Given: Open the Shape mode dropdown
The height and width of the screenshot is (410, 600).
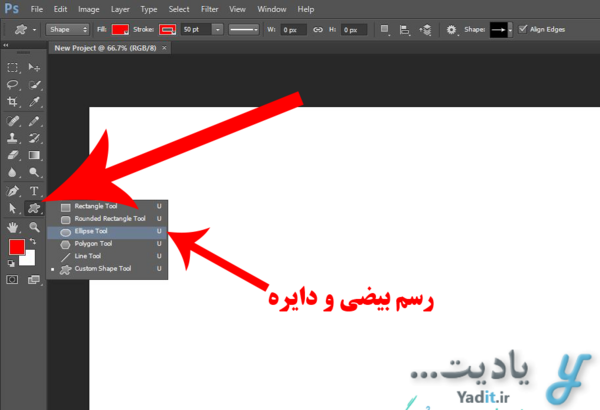Looking at the screenshot, I should [67, 29].
